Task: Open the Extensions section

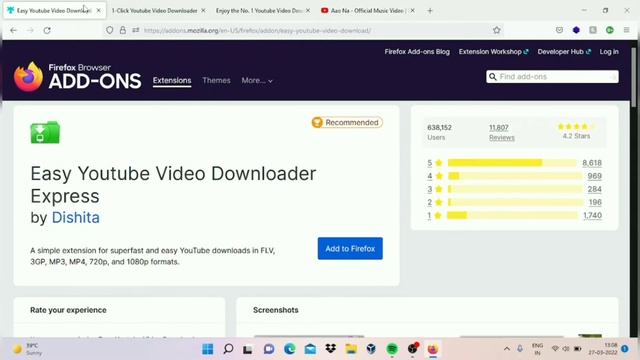Action: [x=172, y=80]
